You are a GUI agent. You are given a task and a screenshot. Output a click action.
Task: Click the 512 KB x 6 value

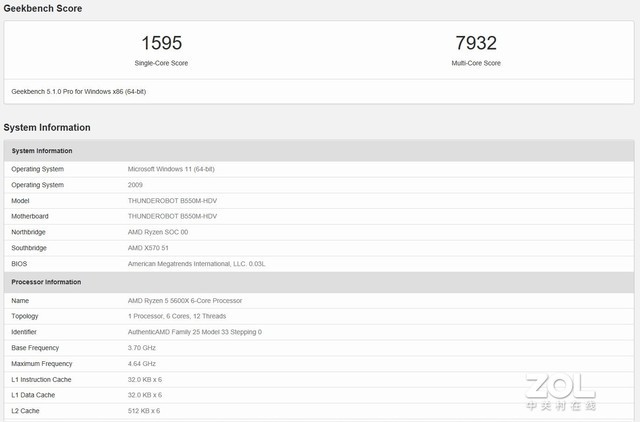point(144,411)
